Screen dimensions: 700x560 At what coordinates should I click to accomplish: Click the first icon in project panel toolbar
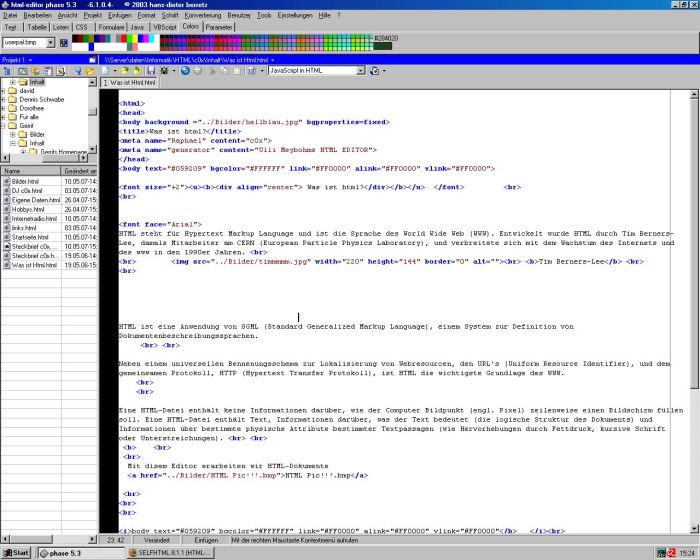pos(7,72)
